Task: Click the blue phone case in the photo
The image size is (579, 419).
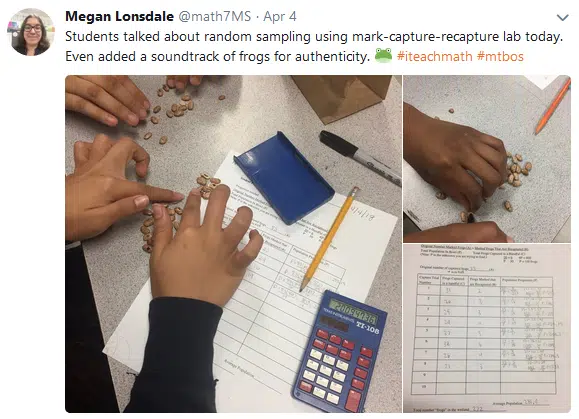Action: pos(284,178)
